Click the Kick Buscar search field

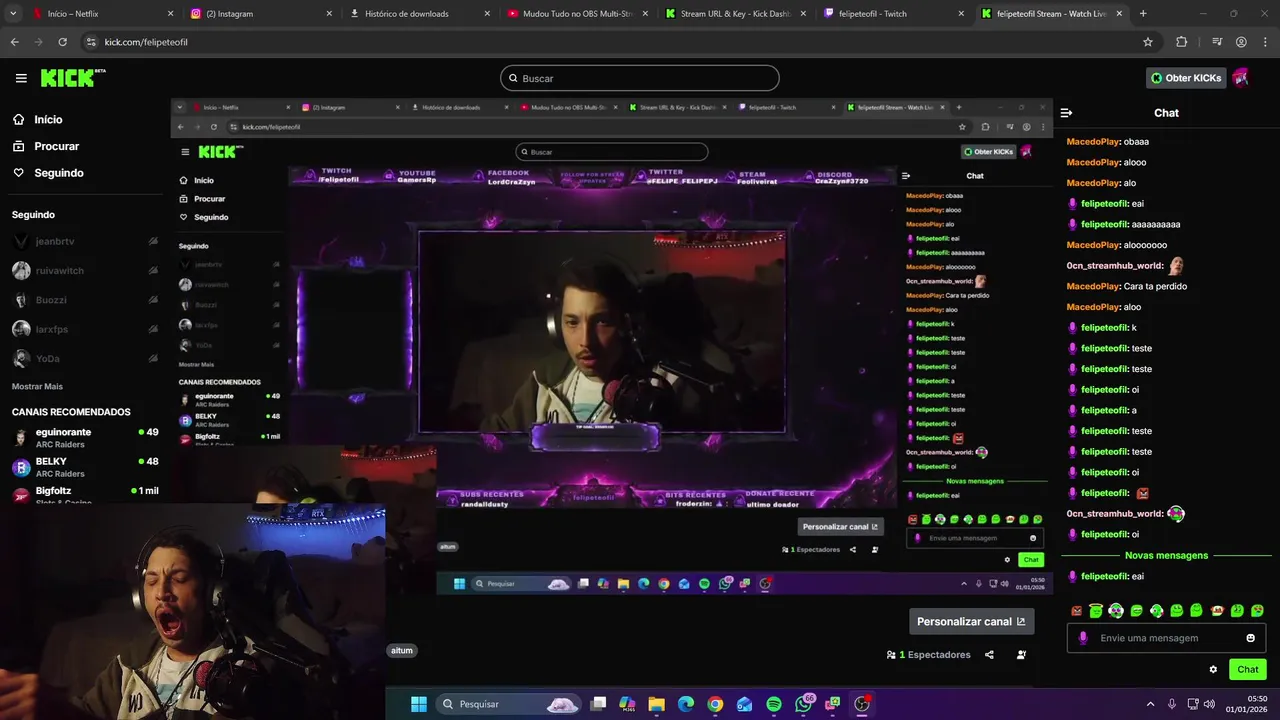pyautogui.click(x=640, y=78)
